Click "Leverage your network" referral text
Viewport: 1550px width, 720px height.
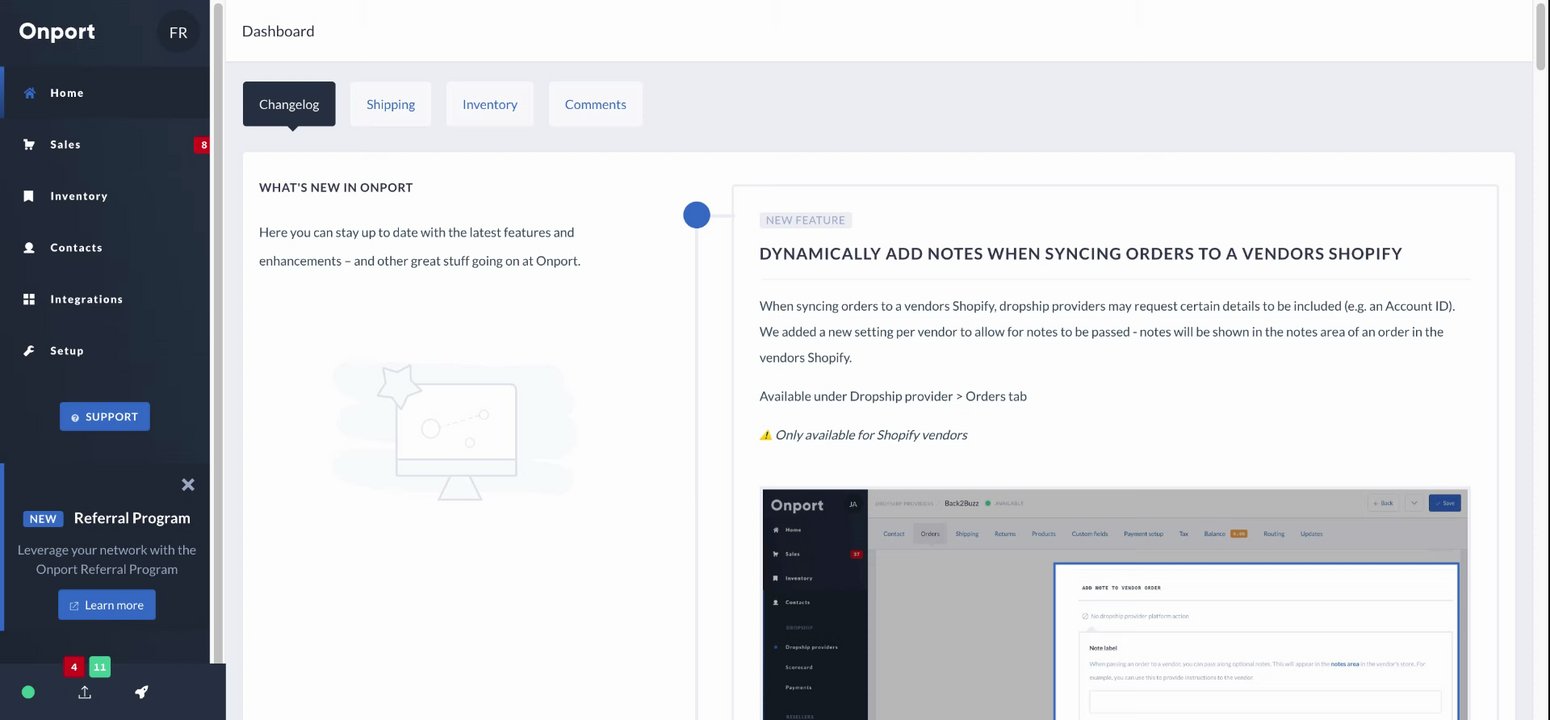point(107,559)
